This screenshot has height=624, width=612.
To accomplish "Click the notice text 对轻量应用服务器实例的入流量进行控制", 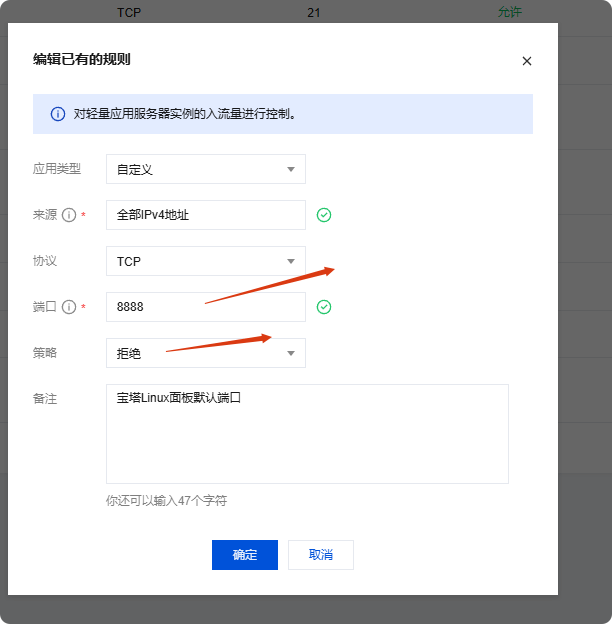I will coord(185,114).
